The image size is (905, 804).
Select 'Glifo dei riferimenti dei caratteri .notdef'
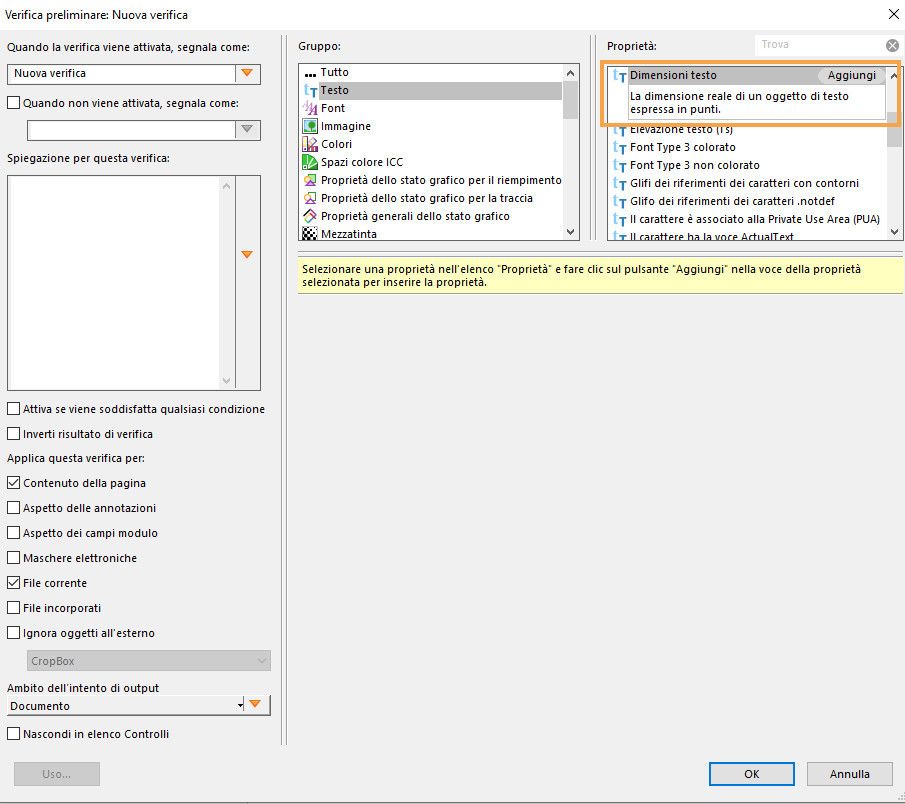(x=732, y=201)
